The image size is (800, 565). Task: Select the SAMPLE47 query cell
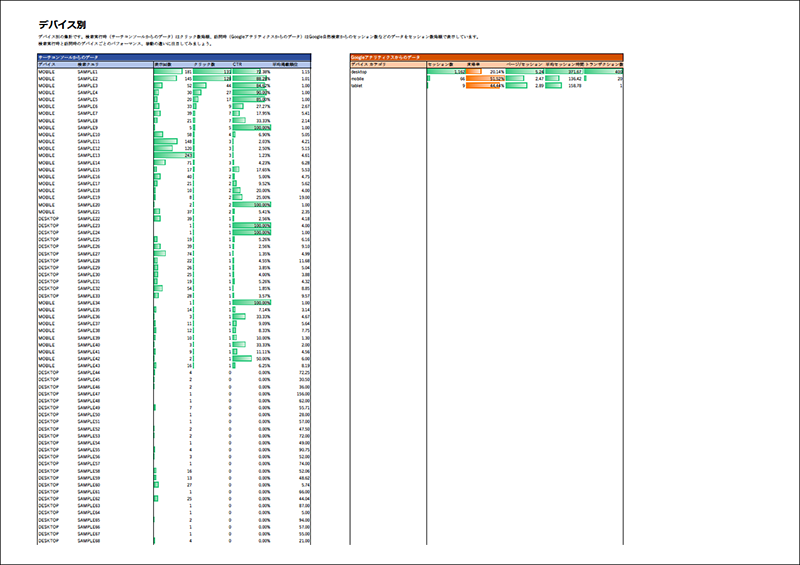89,394
